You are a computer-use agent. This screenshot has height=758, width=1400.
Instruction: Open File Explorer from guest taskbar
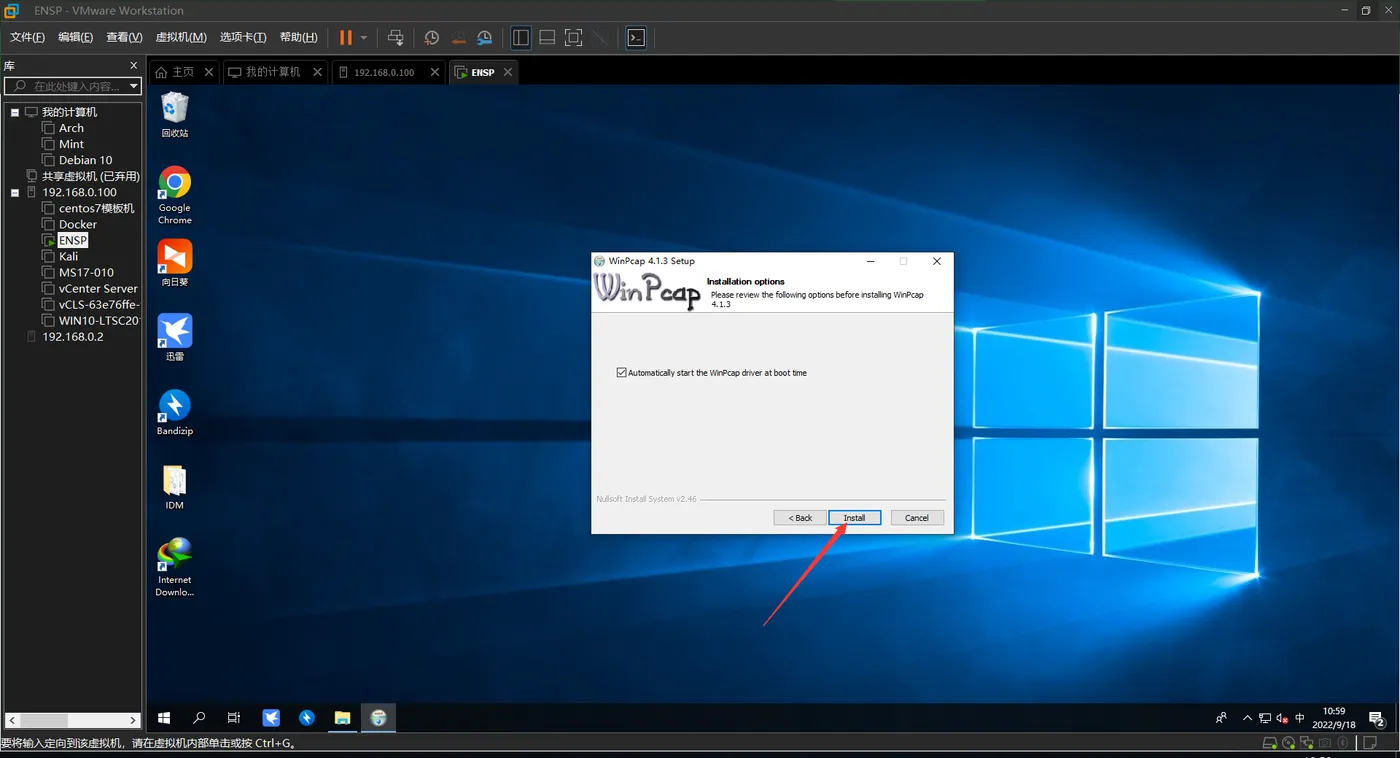[x=342, y=718]
